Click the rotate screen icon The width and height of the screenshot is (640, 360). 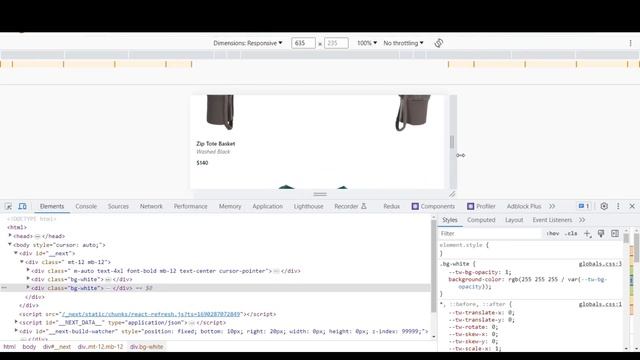point(439,43)
